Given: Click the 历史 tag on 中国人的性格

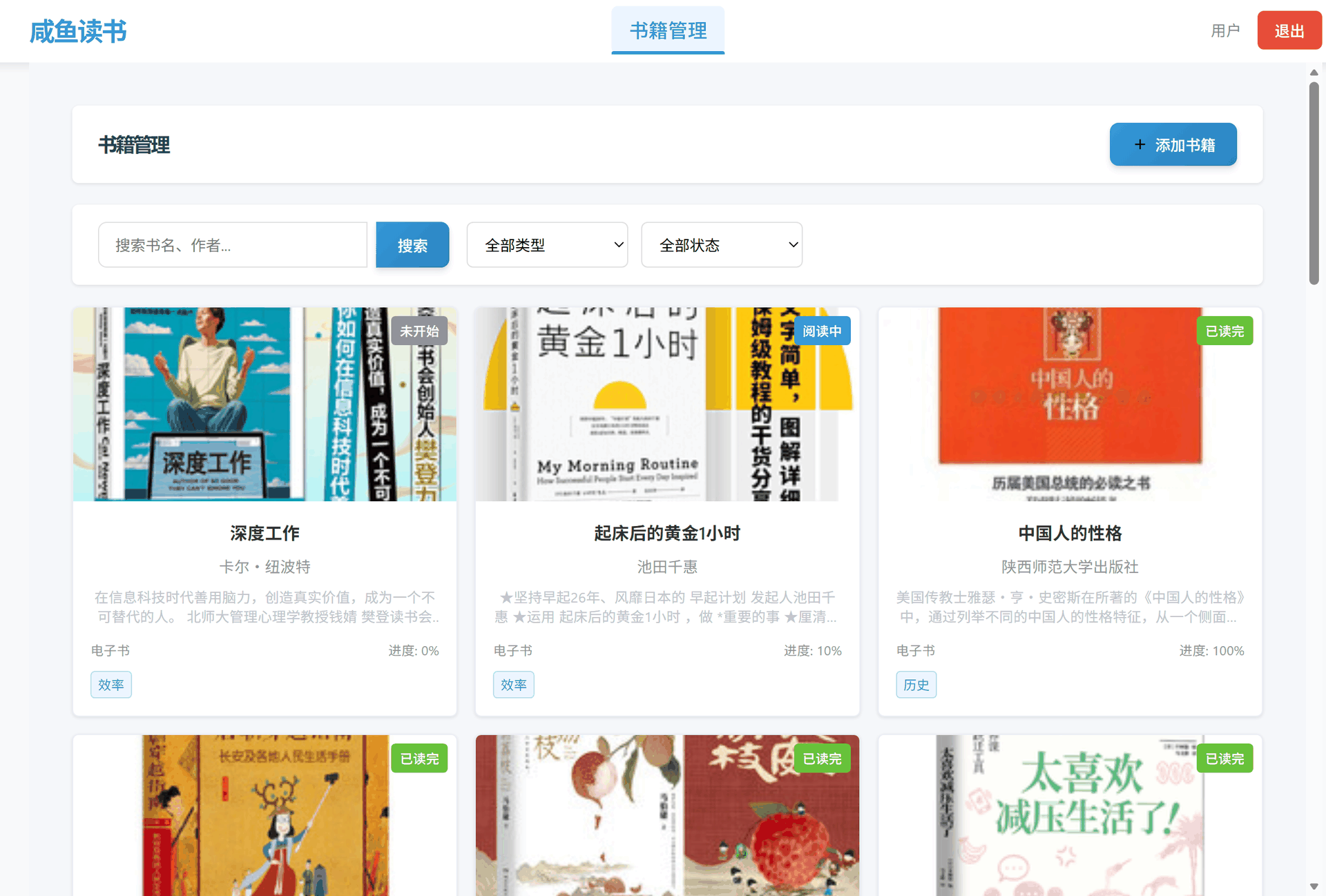Looking at the screenshot, I should click(x=916, y=684).
